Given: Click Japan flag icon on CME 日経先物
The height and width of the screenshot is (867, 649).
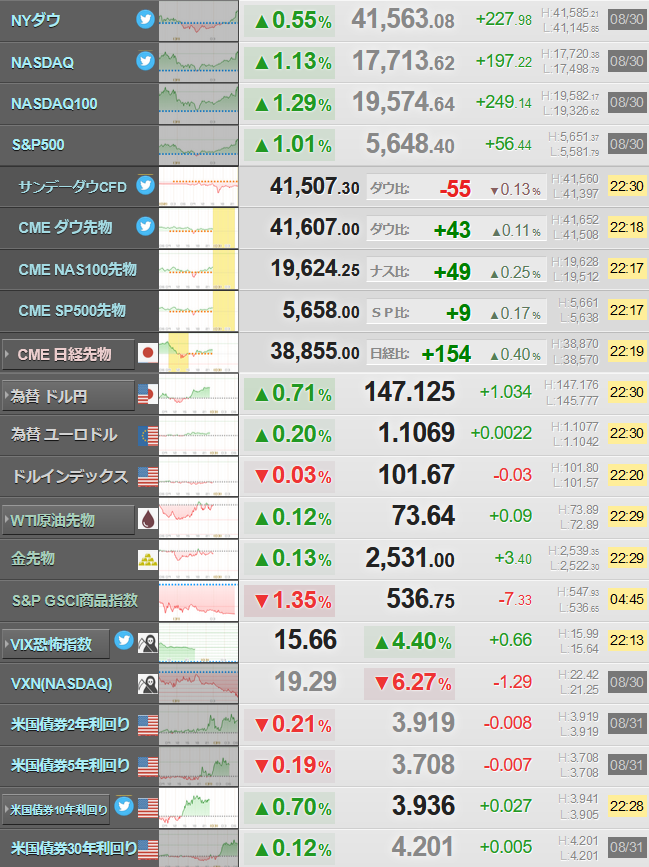Looking at the screenshot, I should tap(148, 352).
